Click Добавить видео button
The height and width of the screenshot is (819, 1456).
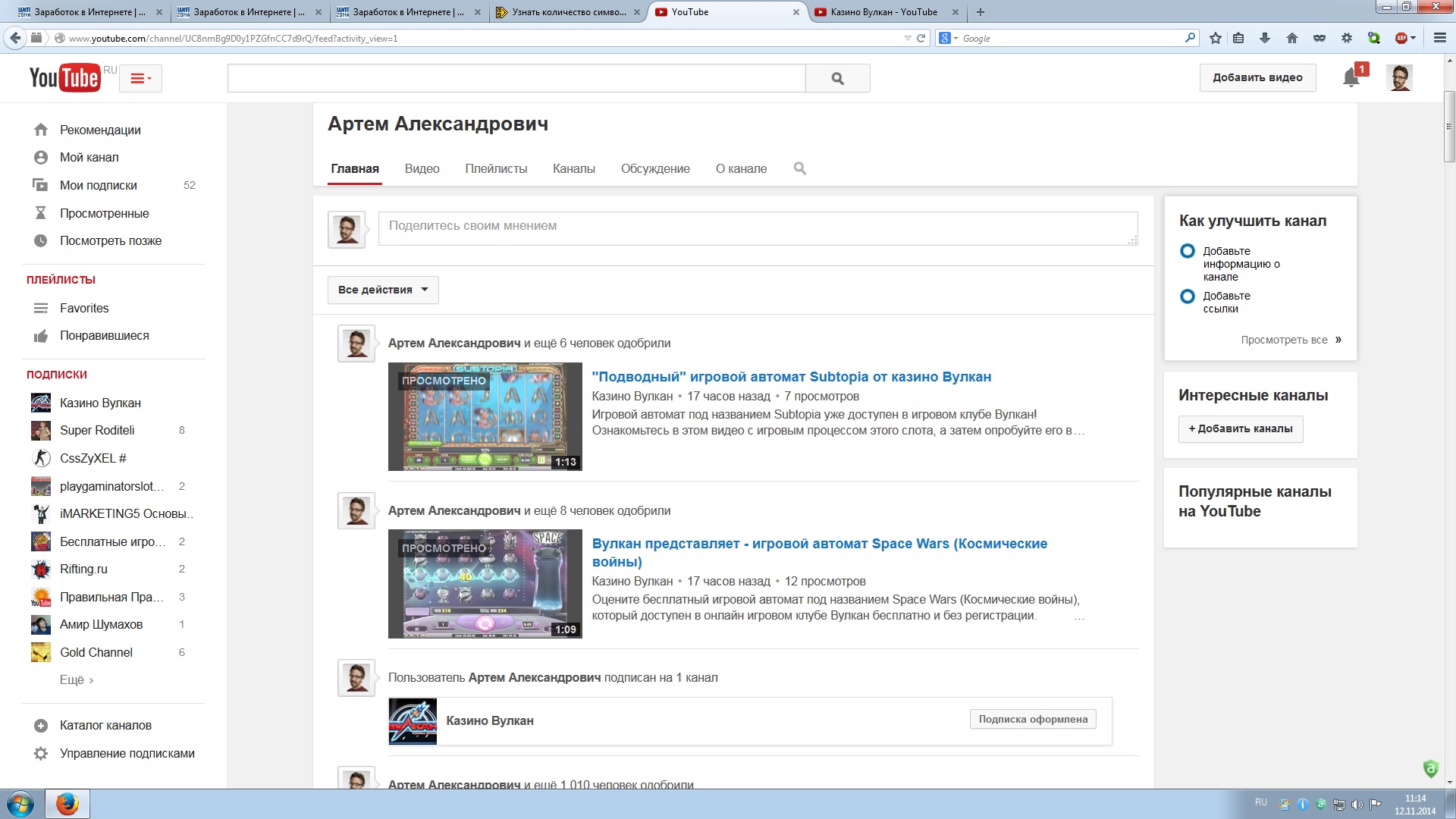tap(1257, 77)
